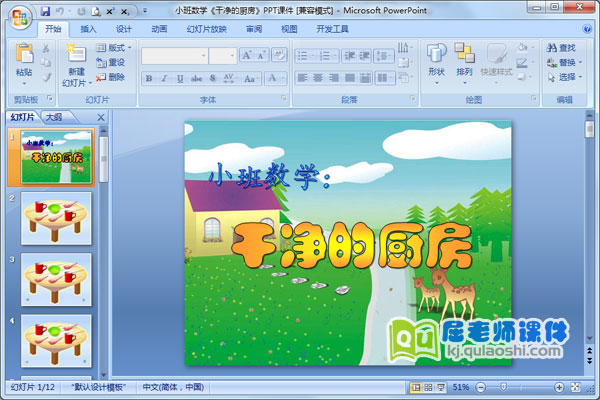The image size is (600, 400).
Task: Click the Undo arrow icon
Action: (60, 11)
